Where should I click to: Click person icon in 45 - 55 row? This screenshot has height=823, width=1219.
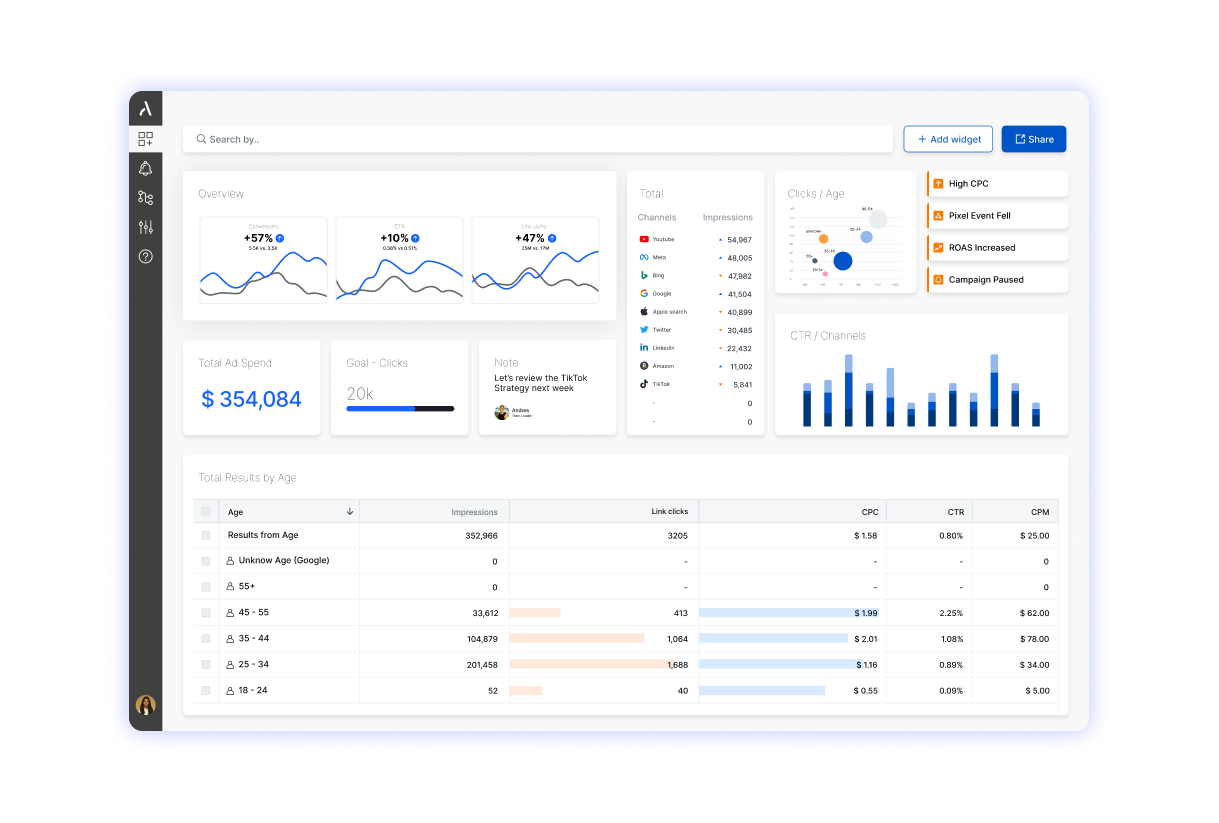tap(231, 613)
